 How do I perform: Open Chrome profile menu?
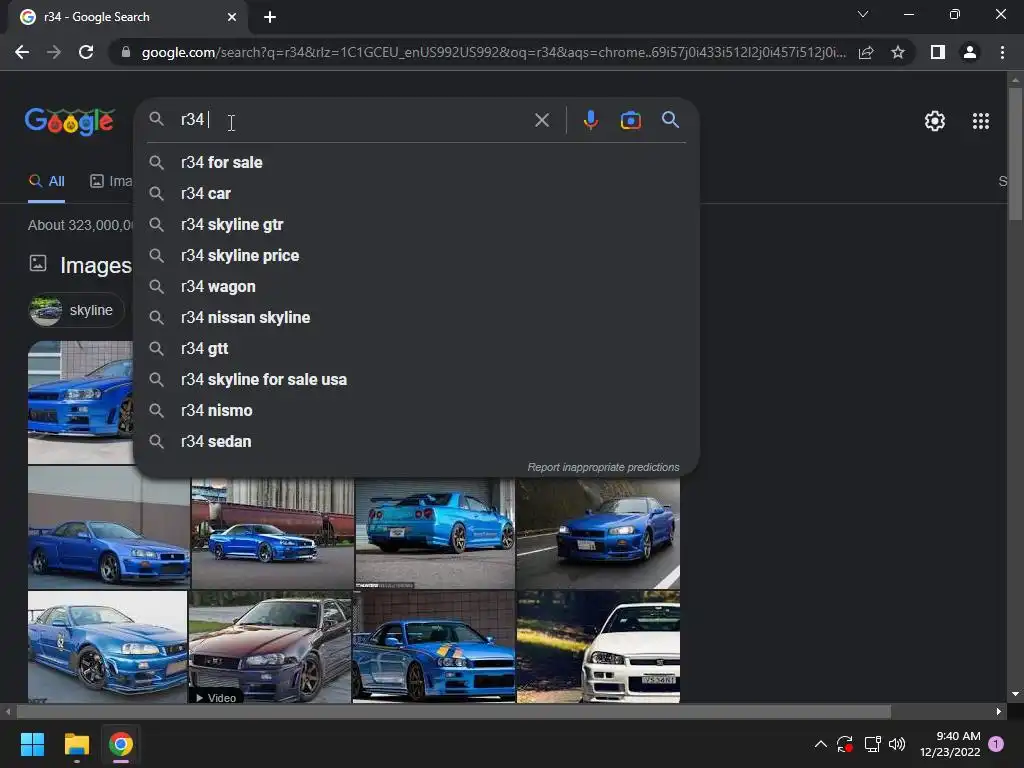(970, 52)
